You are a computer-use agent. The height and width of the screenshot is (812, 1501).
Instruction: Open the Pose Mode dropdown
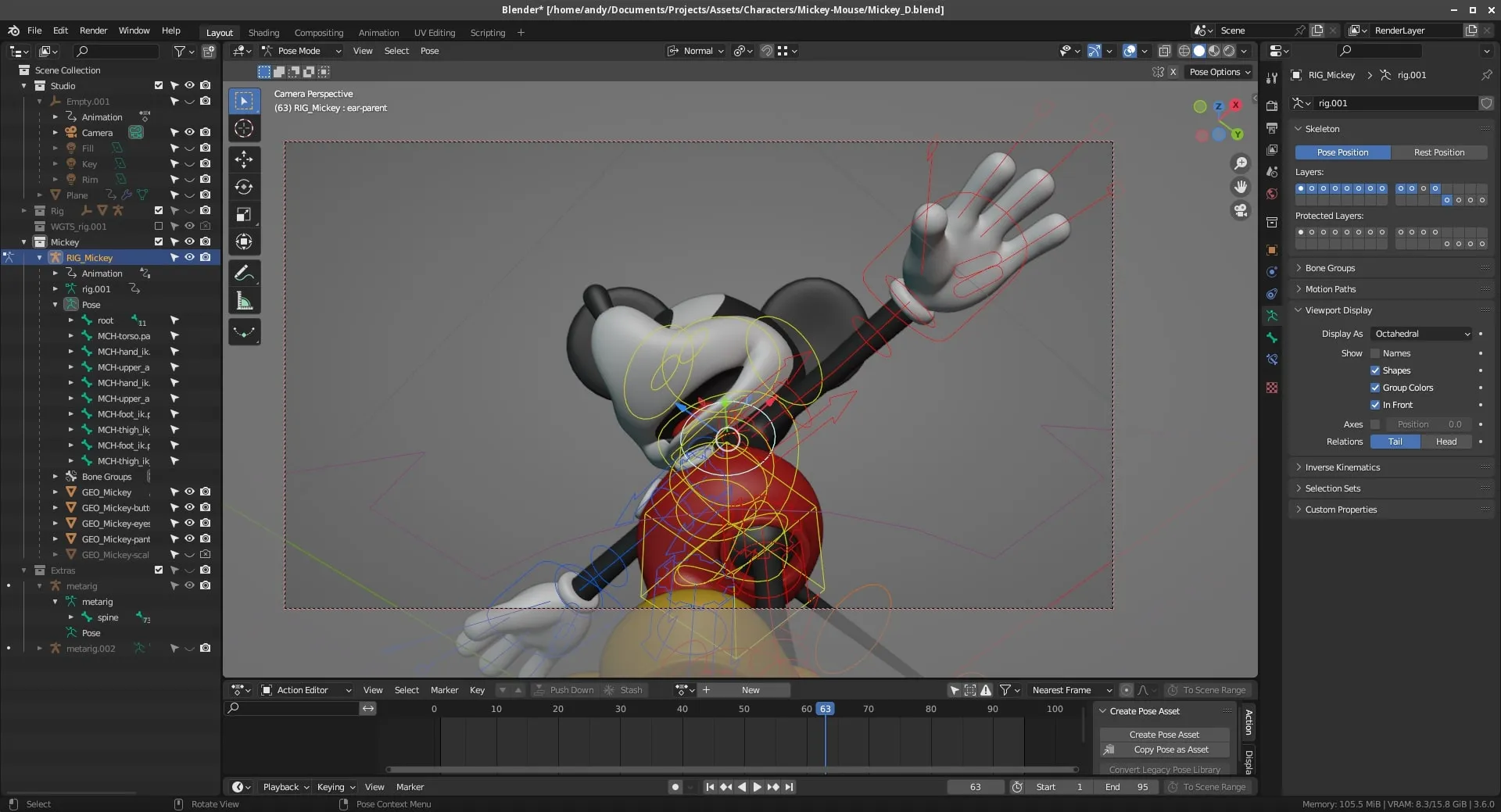coord(302,51)
